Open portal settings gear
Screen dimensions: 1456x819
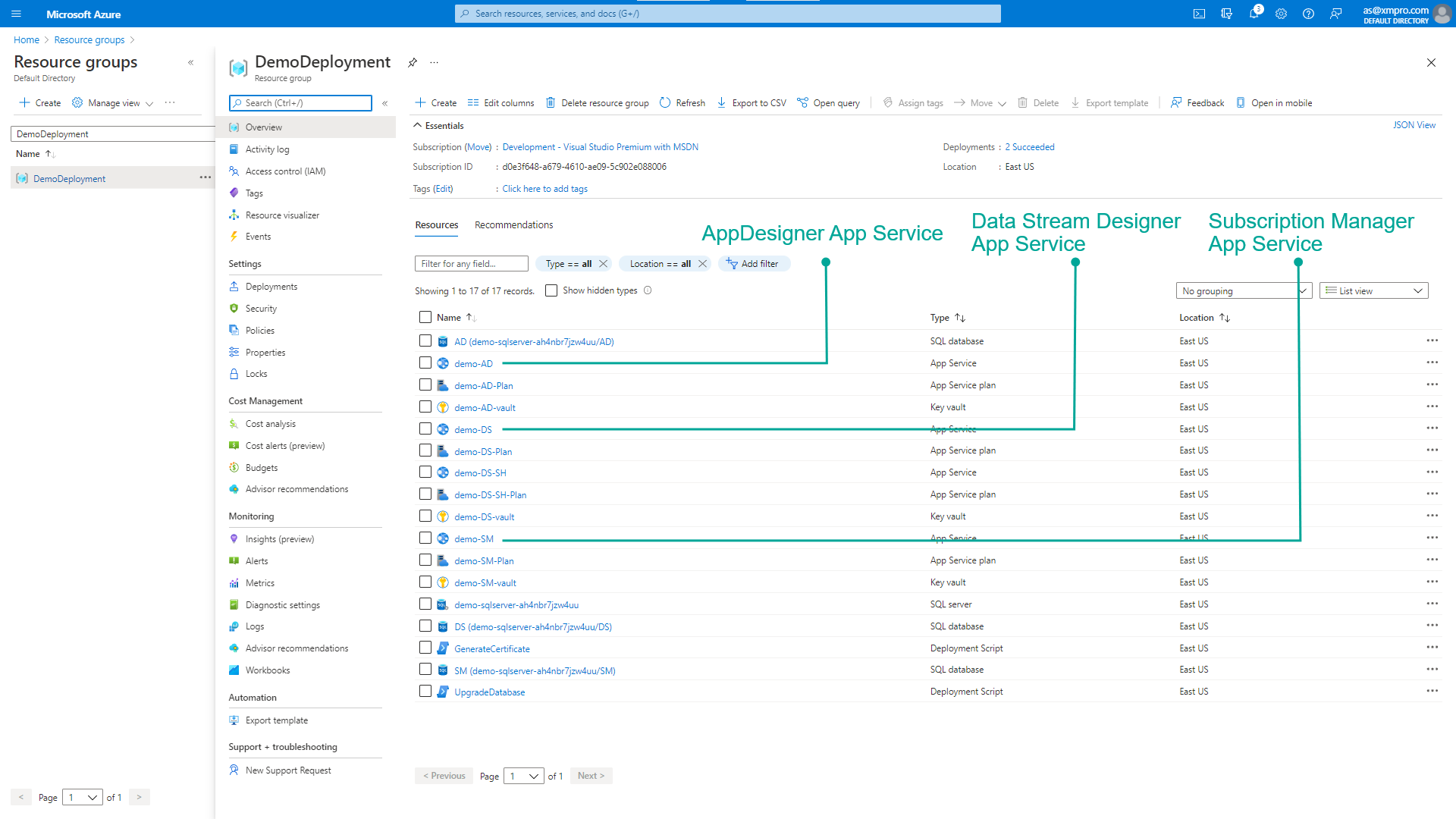pos(1281,14)
